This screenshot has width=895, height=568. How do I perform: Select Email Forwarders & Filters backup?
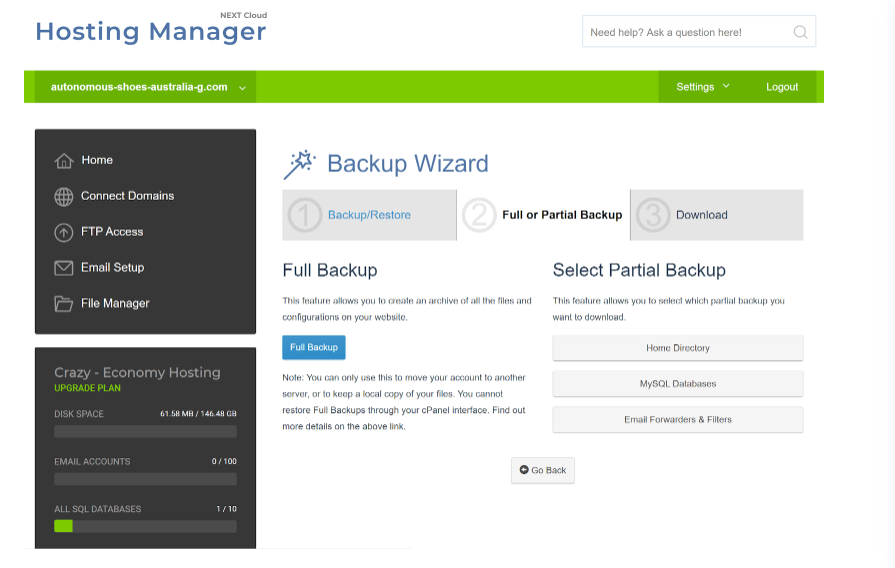click(x=678, y=420)
